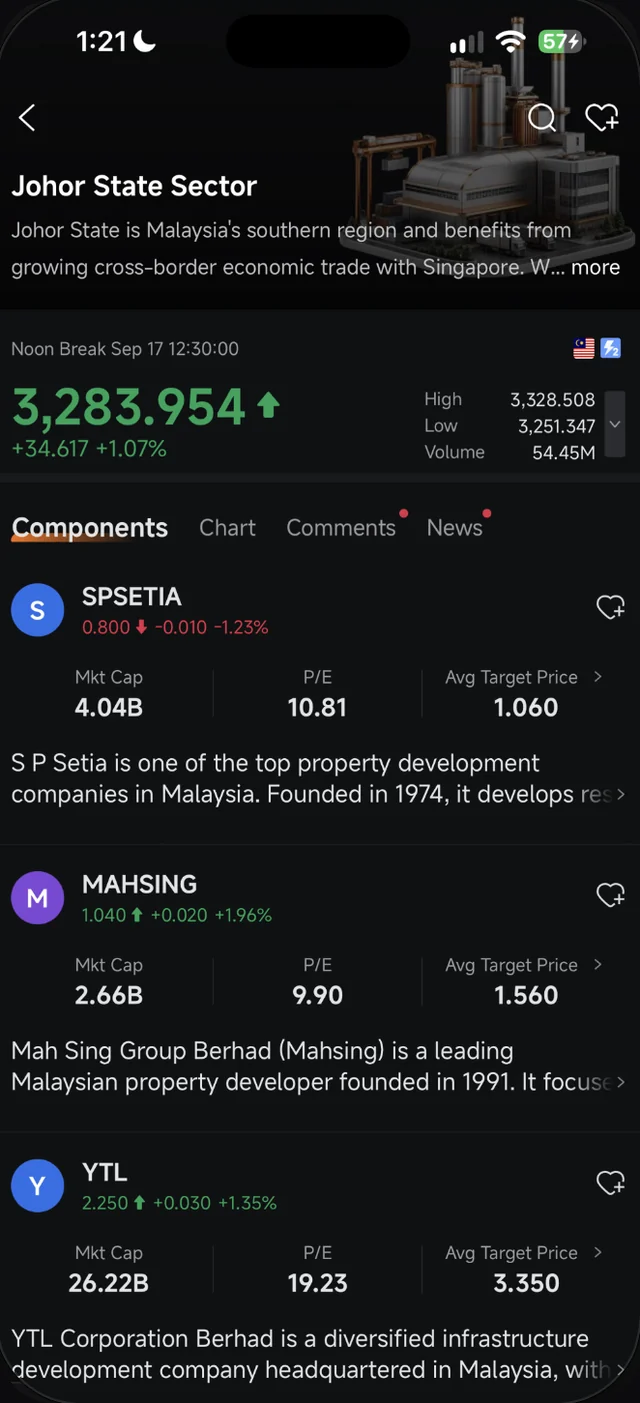Tap MAHSING target price 1.560

pos(526,996)
